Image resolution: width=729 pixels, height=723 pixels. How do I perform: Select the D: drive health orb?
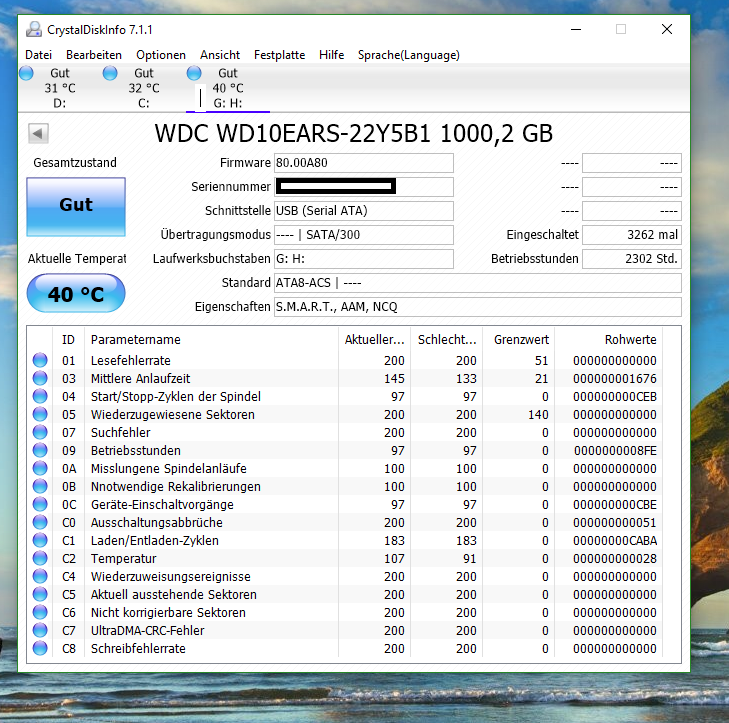coord(27,73)
